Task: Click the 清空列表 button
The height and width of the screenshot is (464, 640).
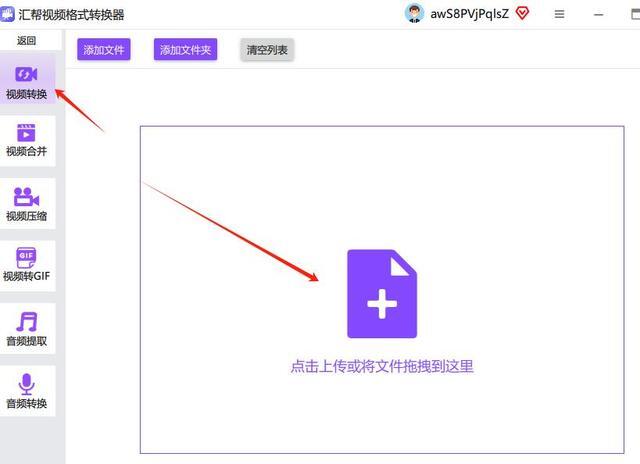Action: point(267,50)
